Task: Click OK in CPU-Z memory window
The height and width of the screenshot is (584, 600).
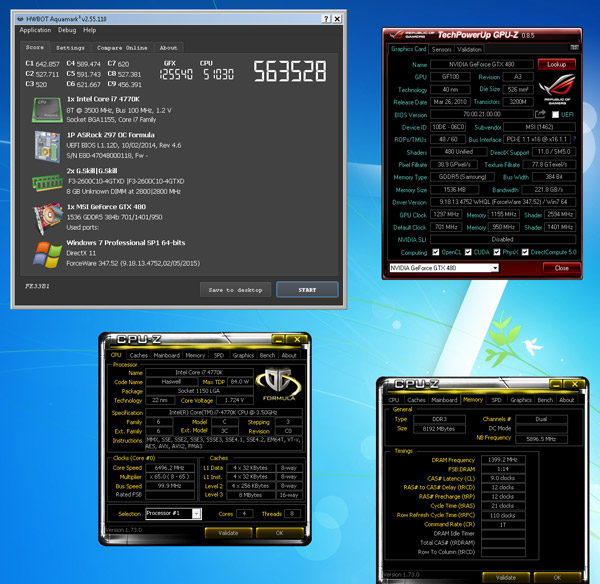Action: tap(557, 577)
